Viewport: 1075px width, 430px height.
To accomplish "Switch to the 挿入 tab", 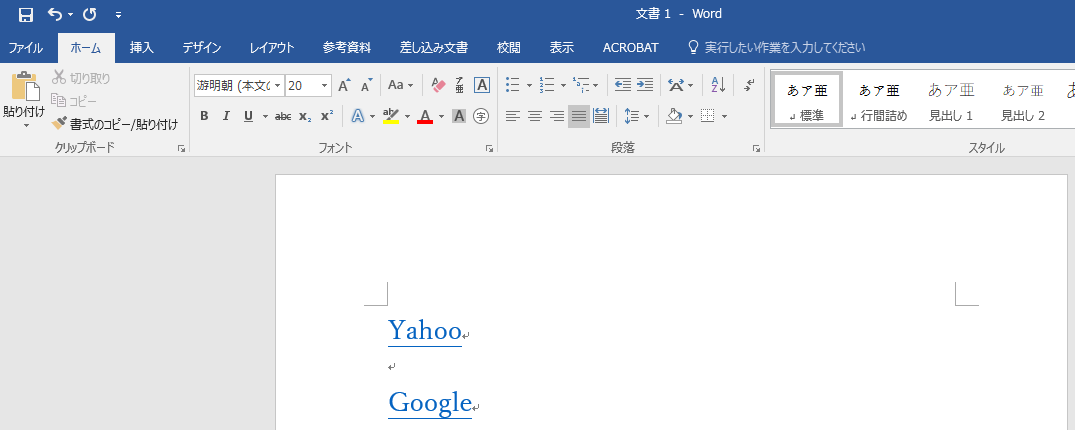I will pos(141,47).
